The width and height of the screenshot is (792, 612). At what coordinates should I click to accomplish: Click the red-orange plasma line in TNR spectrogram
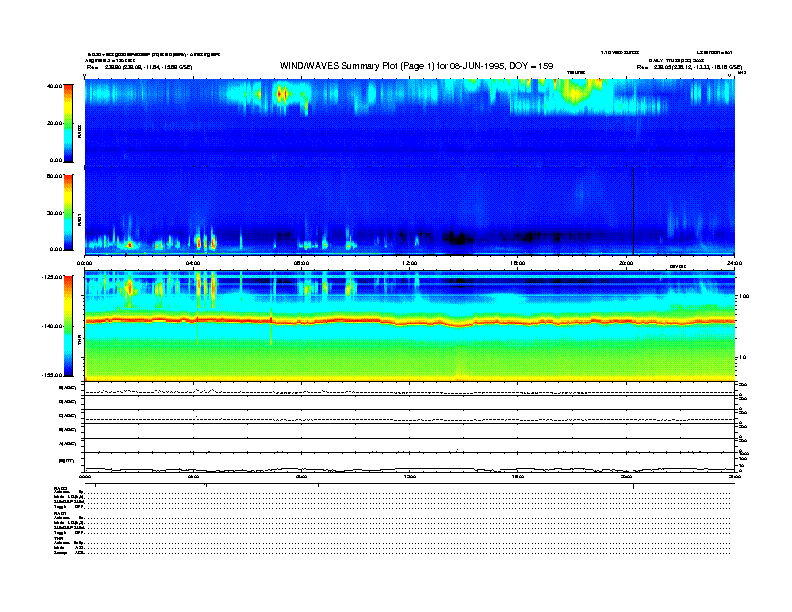click(410, 321)
